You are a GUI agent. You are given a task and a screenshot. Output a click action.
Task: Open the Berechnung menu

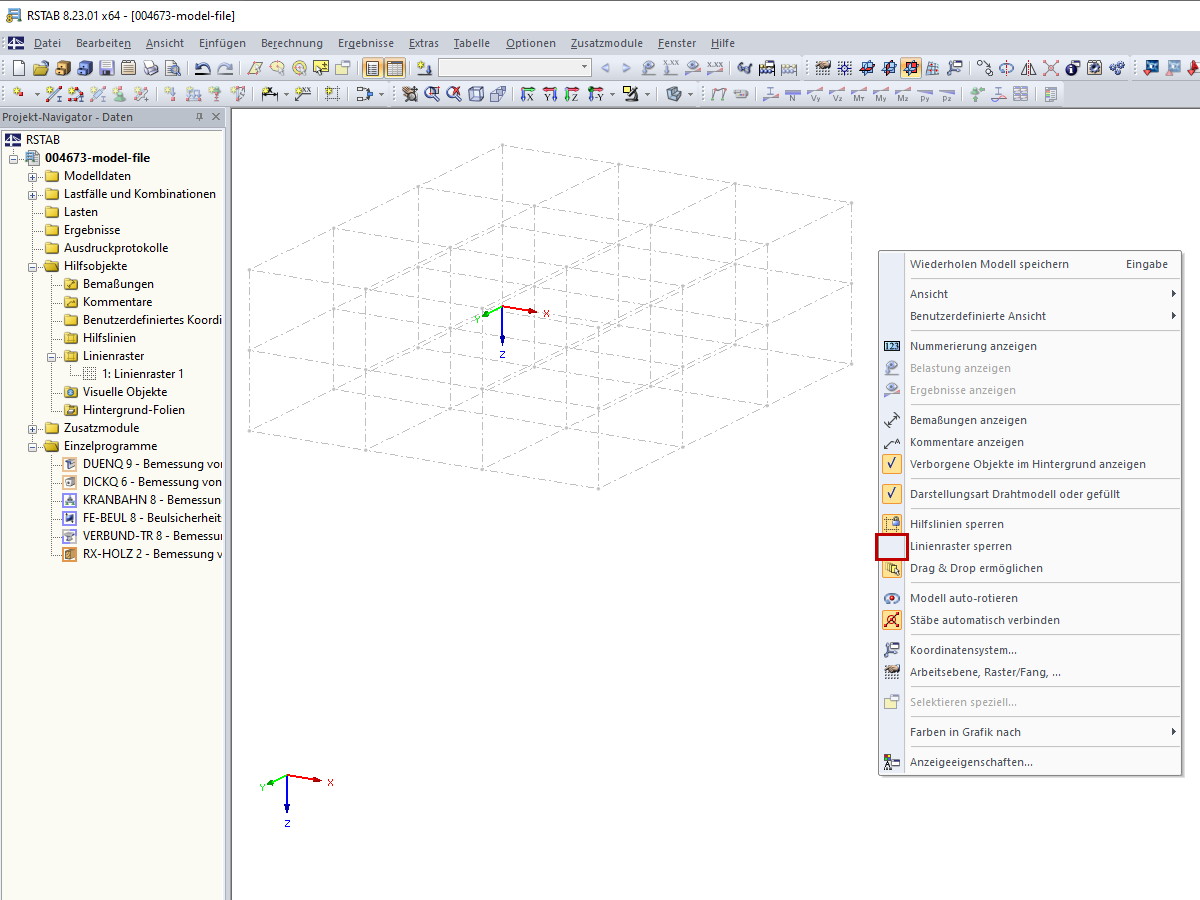coord(292,43)
